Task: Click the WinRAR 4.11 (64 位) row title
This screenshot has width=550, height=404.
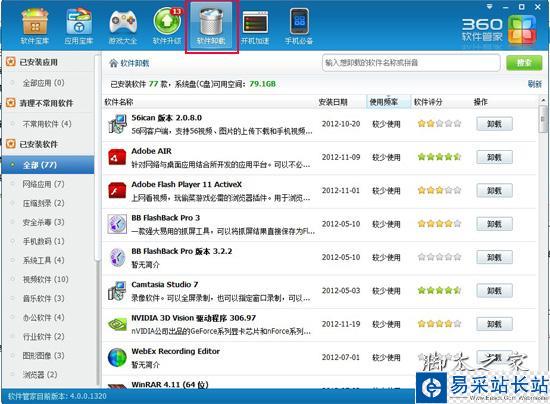Action: click(x=170, y=384)
